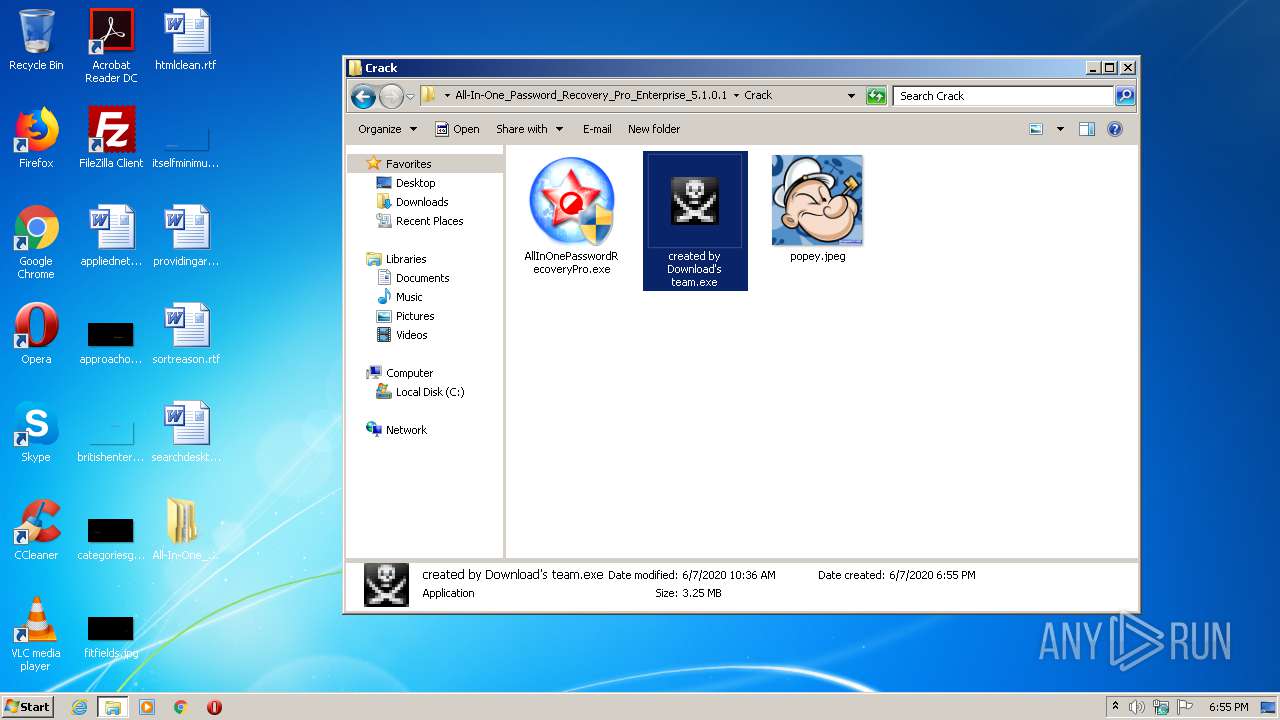
Task: Click the volume speaker tray icon
Action: [x=1137, y=707]
